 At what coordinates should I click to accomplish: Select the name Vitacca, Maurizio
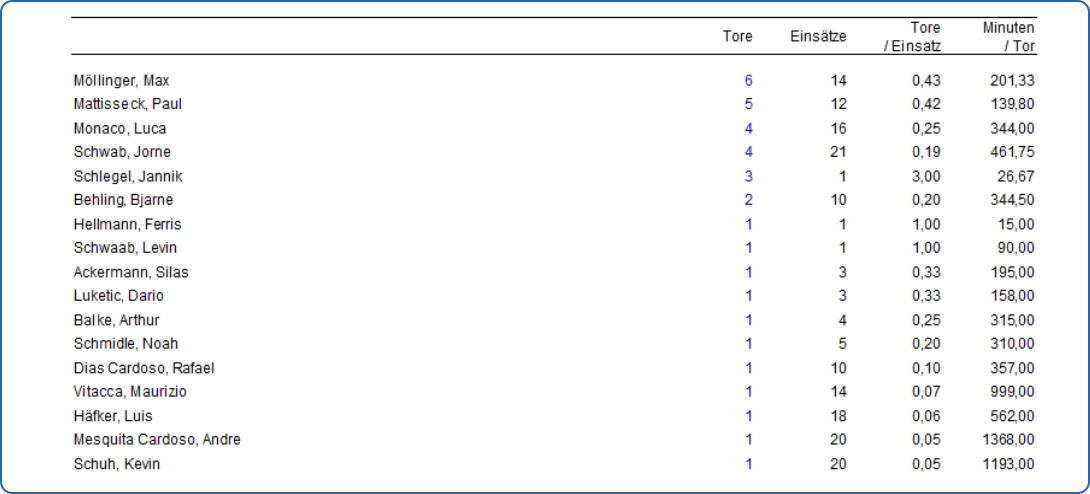[x=130, y=392]
